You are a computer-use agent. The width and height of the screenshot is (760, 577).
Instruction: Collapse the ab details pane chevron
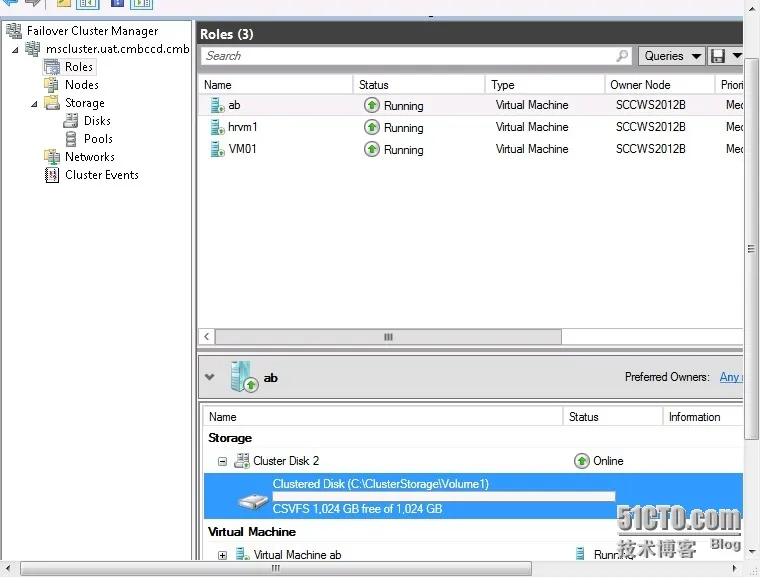point(209,377)
